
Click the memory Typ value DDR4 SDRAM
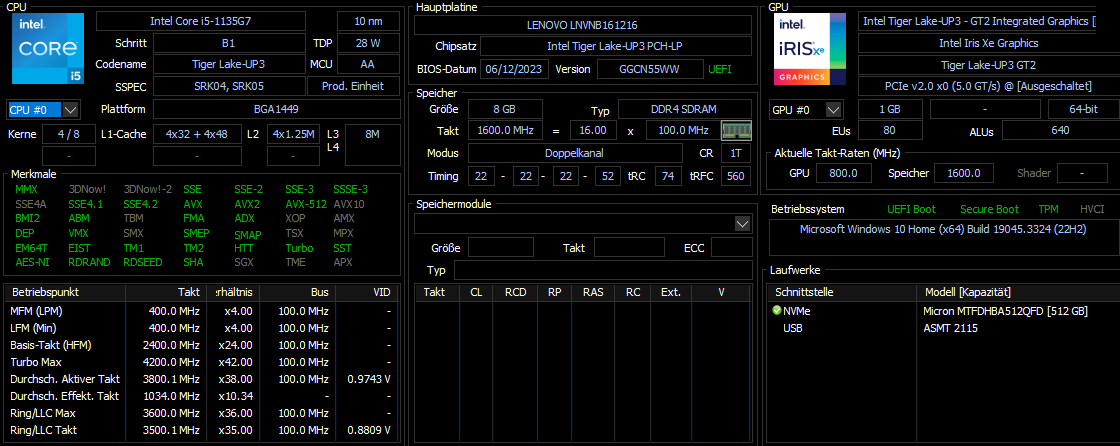pos(684,109)
